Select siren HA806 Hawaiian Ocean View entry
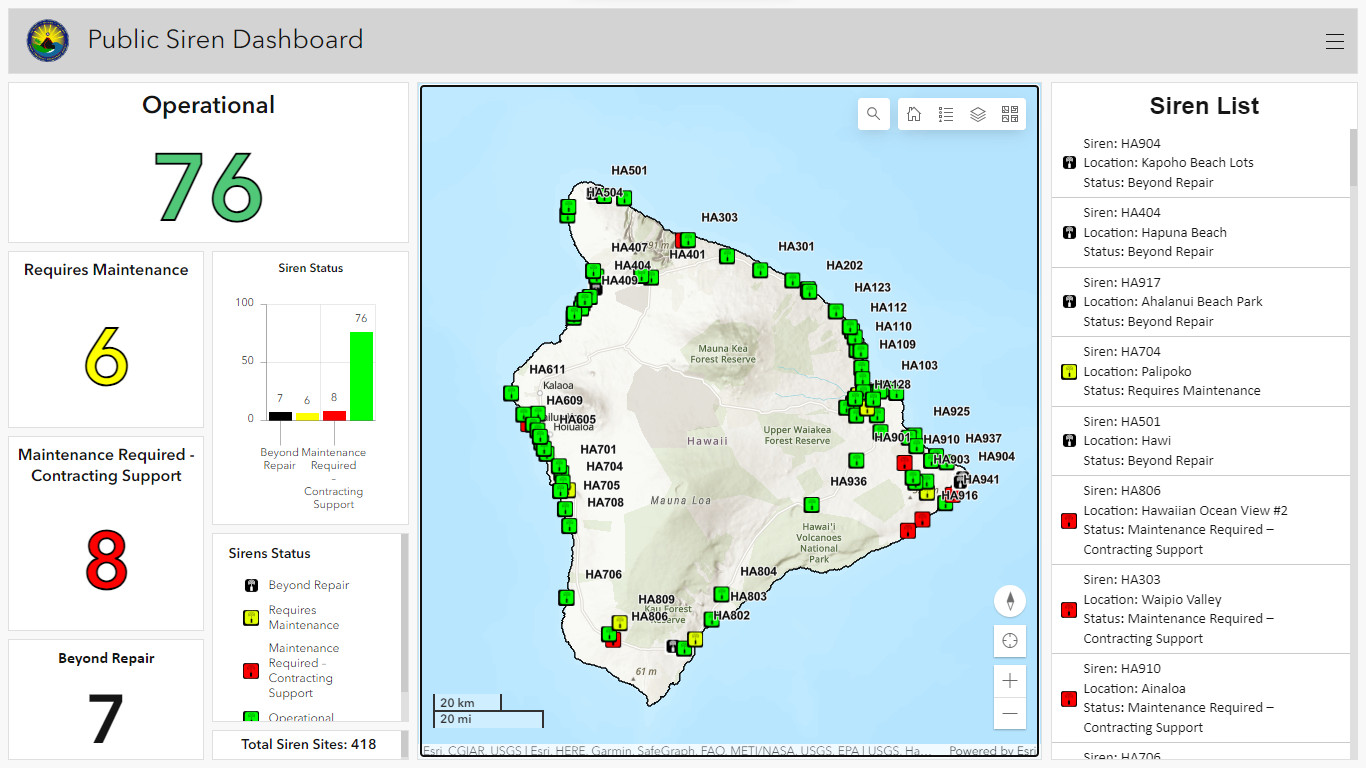Image resolution: width=1366 pixels, height=768 pixels. pyautogui.click(x=1200, y=520)
